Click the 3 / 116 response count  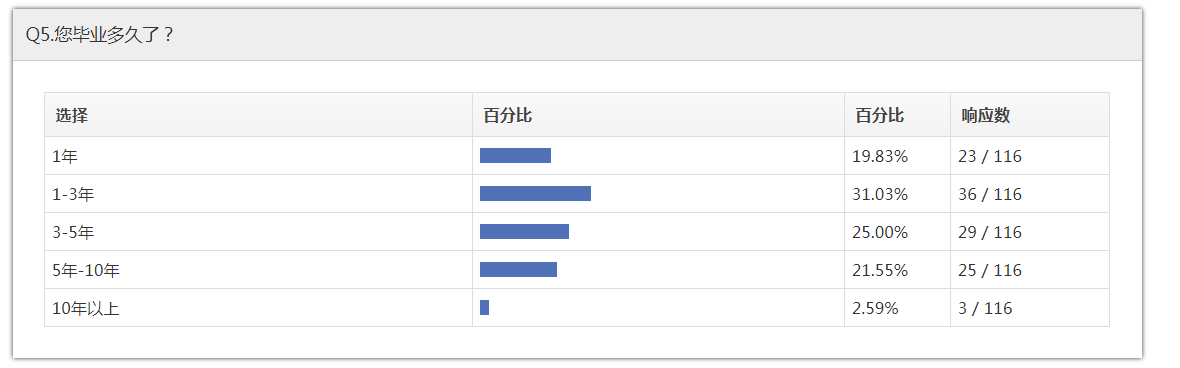pyautogui.click(x=985, y=308)
